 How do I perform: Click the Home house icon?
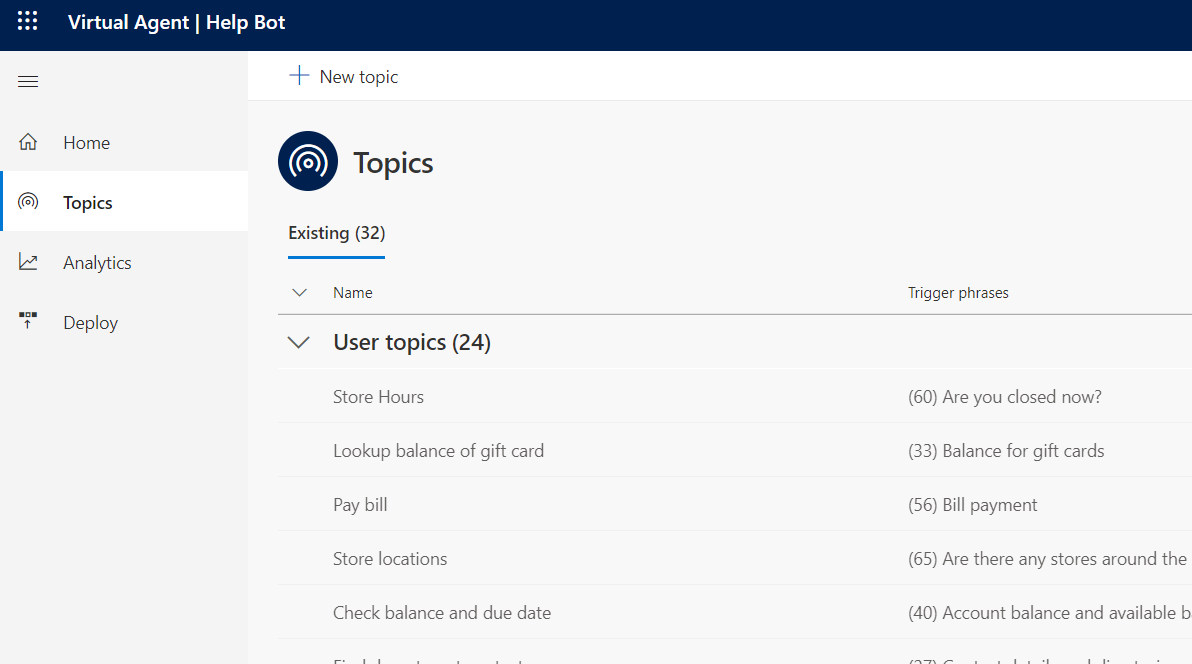pos(28,142)
